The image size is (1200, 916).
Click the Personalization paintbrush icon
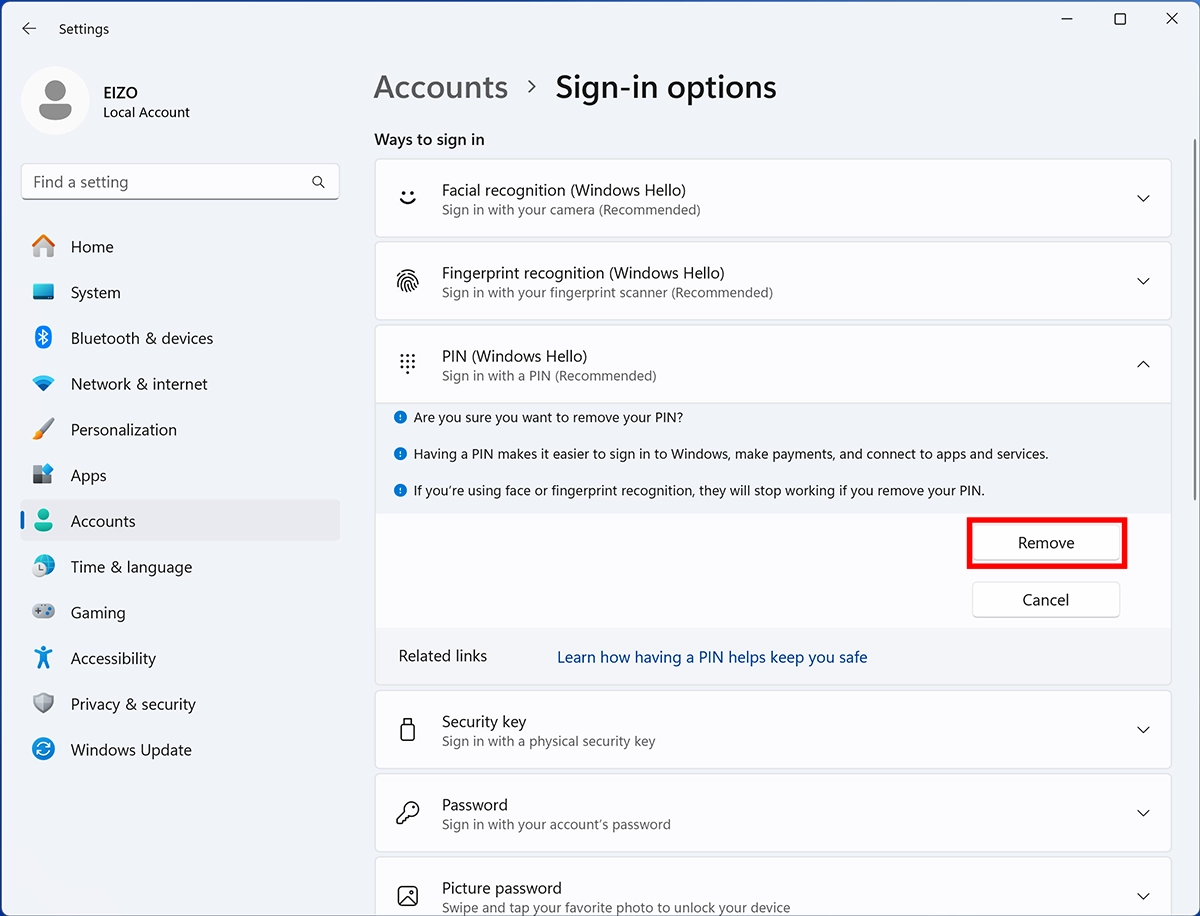click(43, 429)
